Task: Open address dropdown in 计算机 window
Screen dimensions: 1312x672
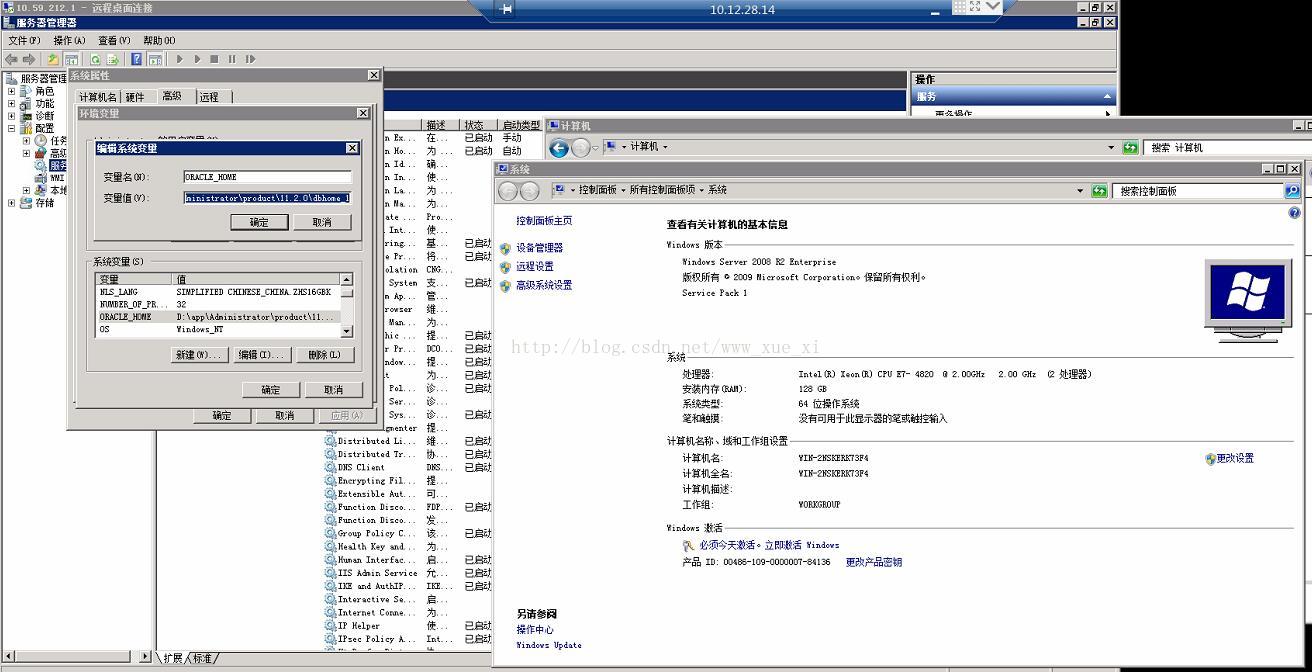Action: [x=1111, y=147]
